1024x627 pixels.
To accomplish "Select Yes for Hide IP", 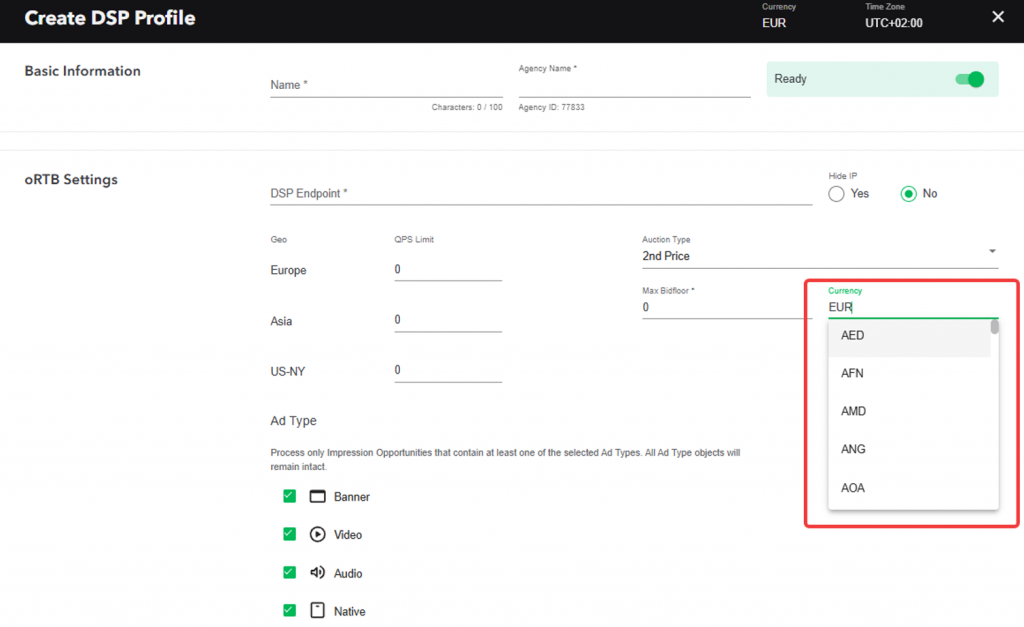I will (836, 194).
